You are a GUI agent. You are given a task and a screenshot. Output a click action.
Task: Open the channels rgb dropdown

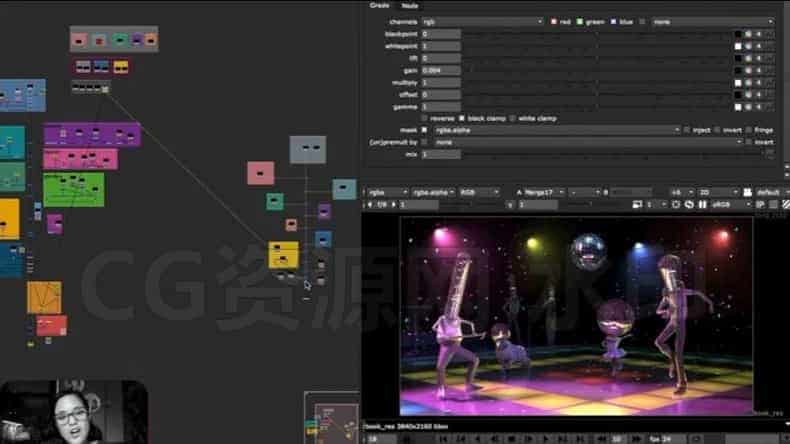pos(483,22)
